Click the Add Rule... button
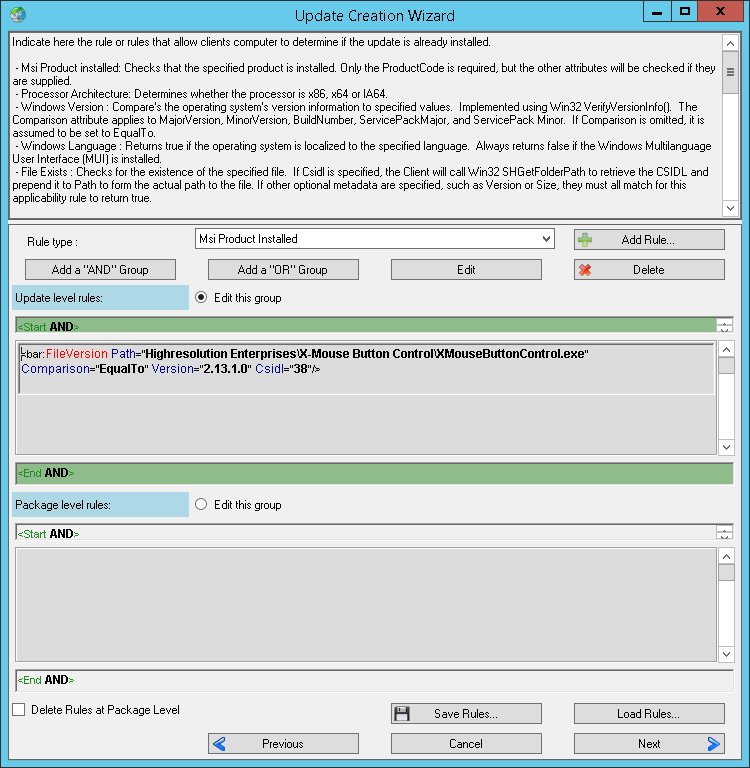750x768 pixels. pyautogui.click(x=649, y=240)
